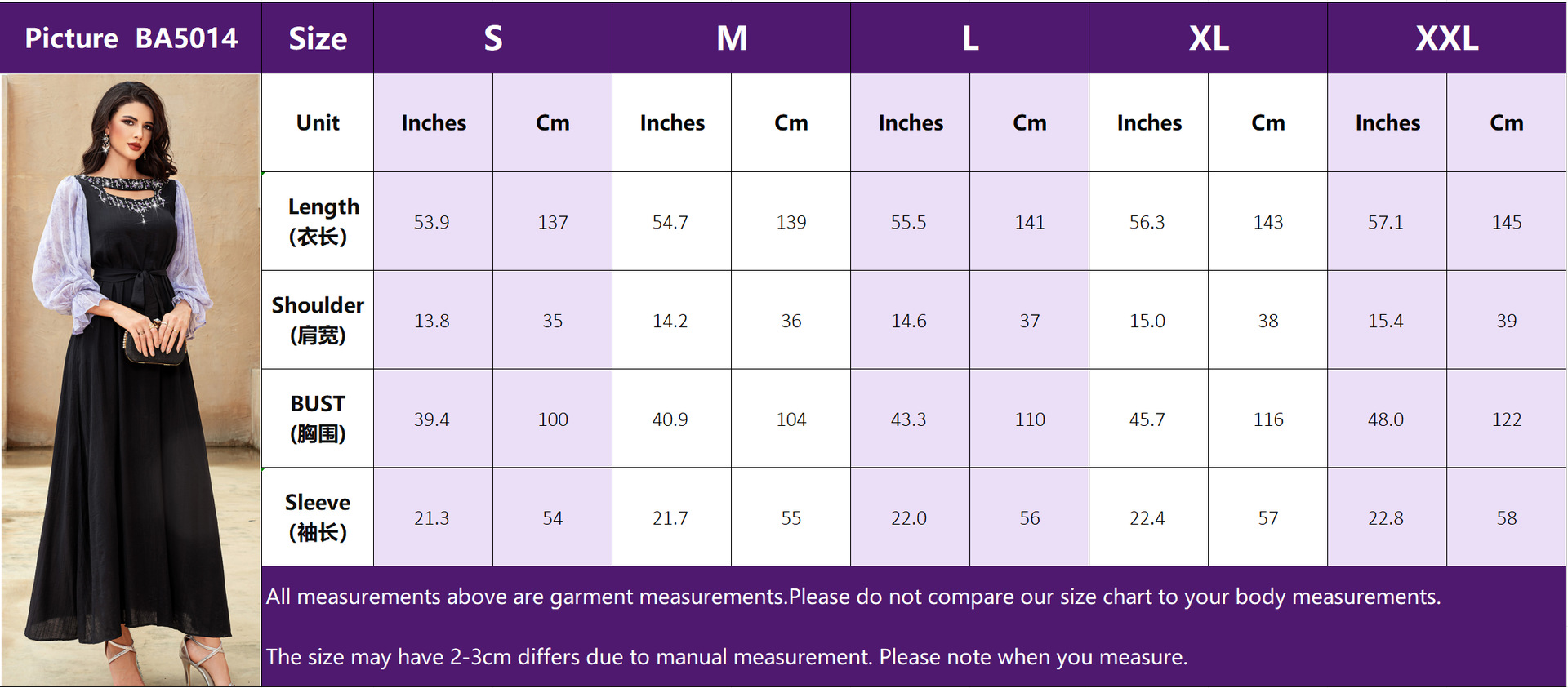This screenshot has height=688, width=1568.
Task: Click the garment measurements disclaimer text
Action: [x=853, y=597]
